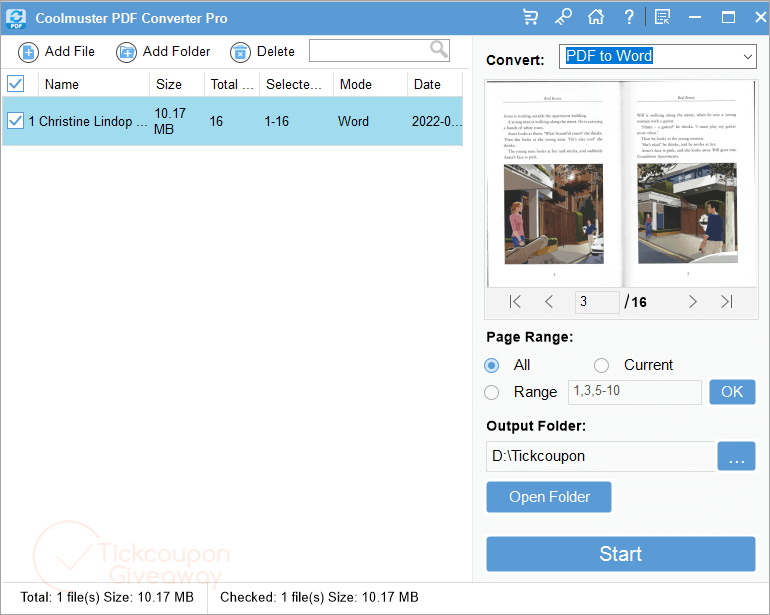Go to previous preview page
The width and height of the screenshot is (770, 615).
coord(549,302)
